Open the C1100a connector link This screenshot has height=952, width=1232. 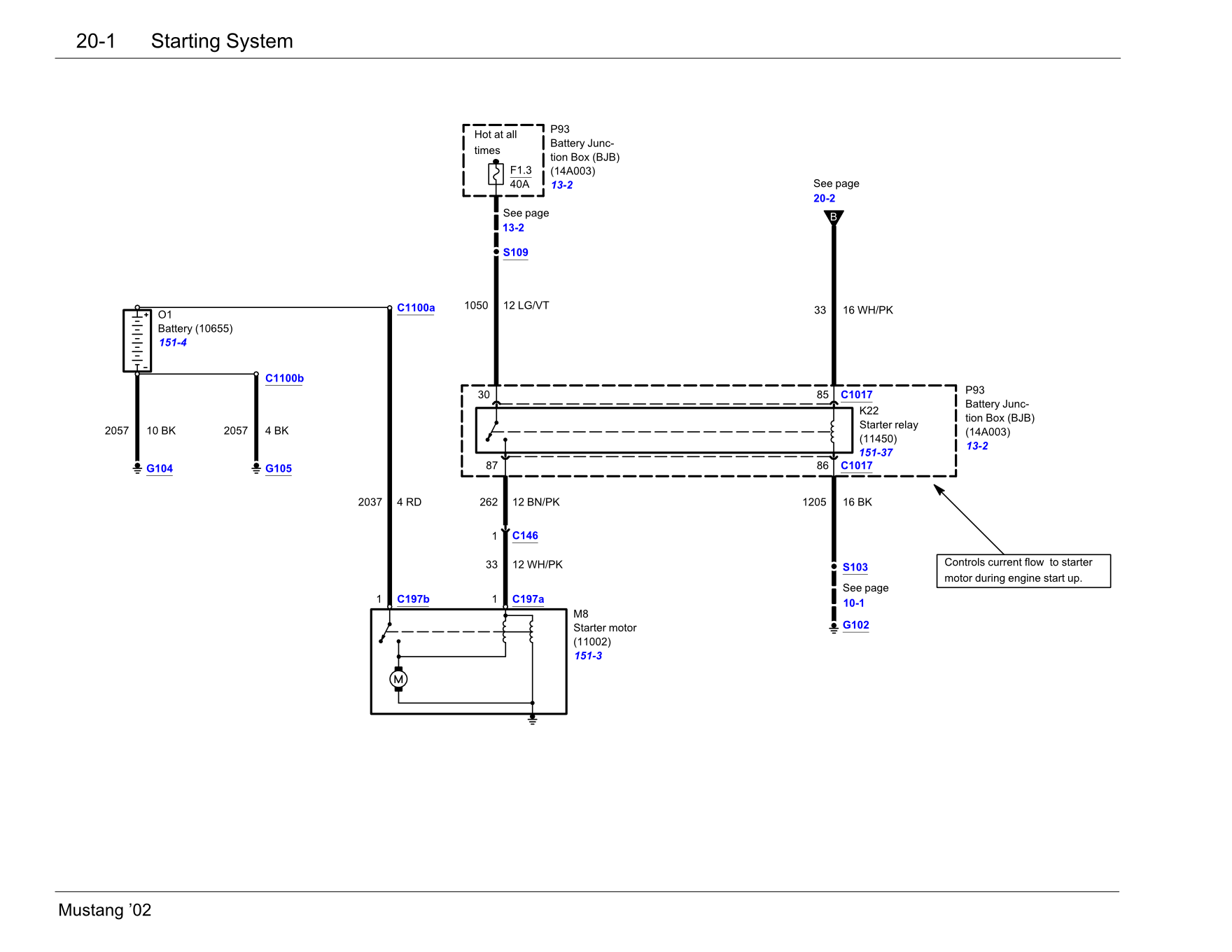[416, 308]
